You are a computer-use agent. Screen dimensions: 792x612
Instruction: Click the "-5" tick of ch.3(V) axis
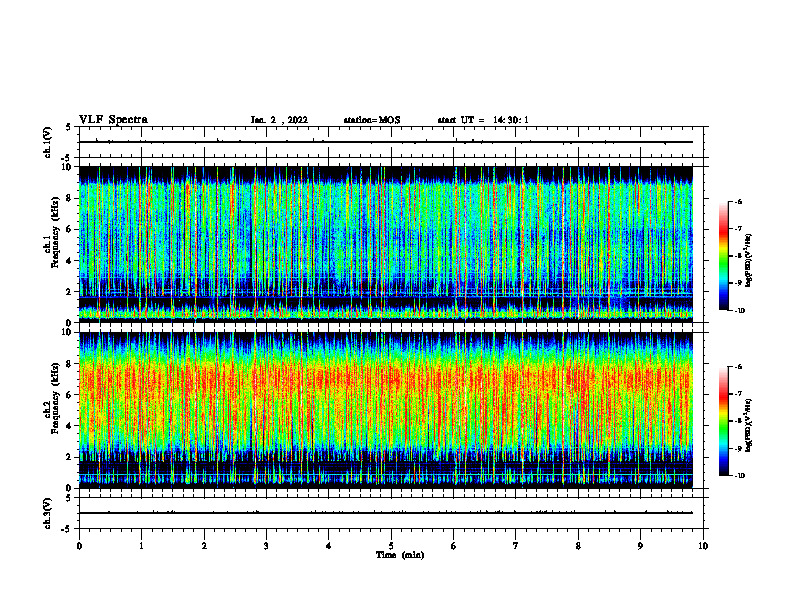tap(67, 529)
